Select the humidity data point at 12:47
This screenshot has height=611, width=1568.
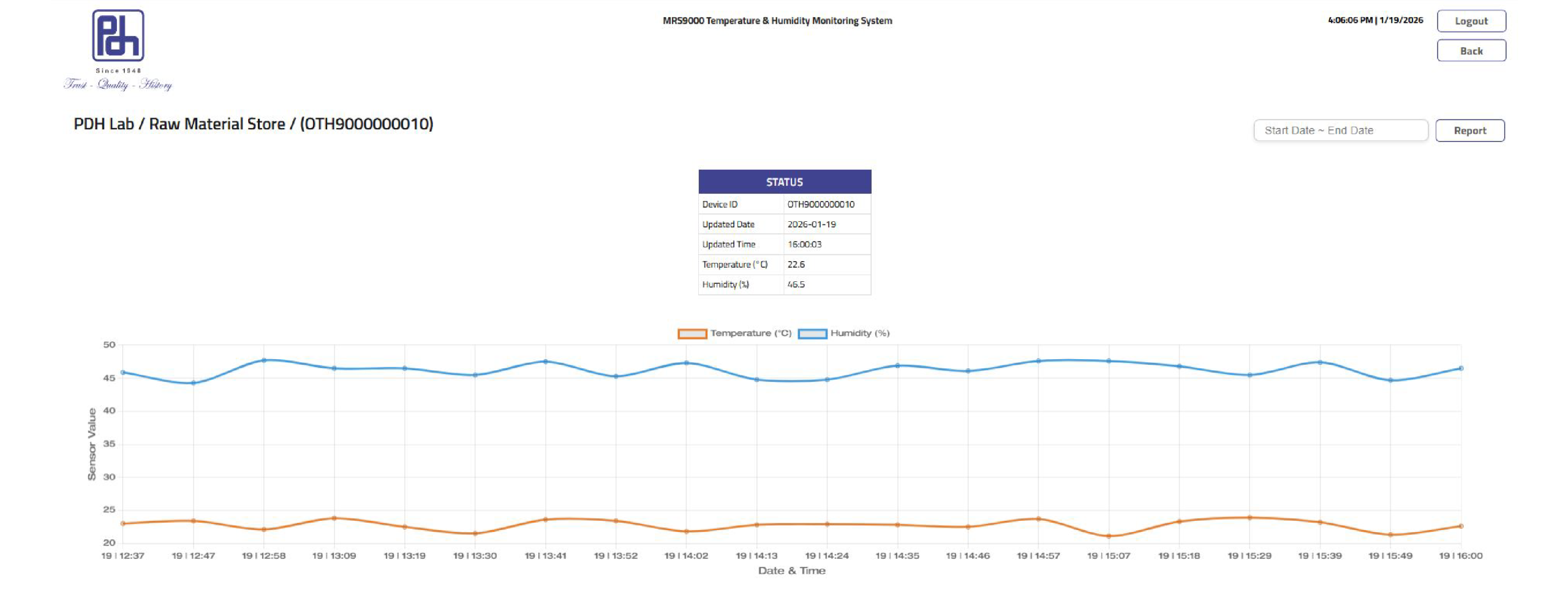tap(194, 383)
